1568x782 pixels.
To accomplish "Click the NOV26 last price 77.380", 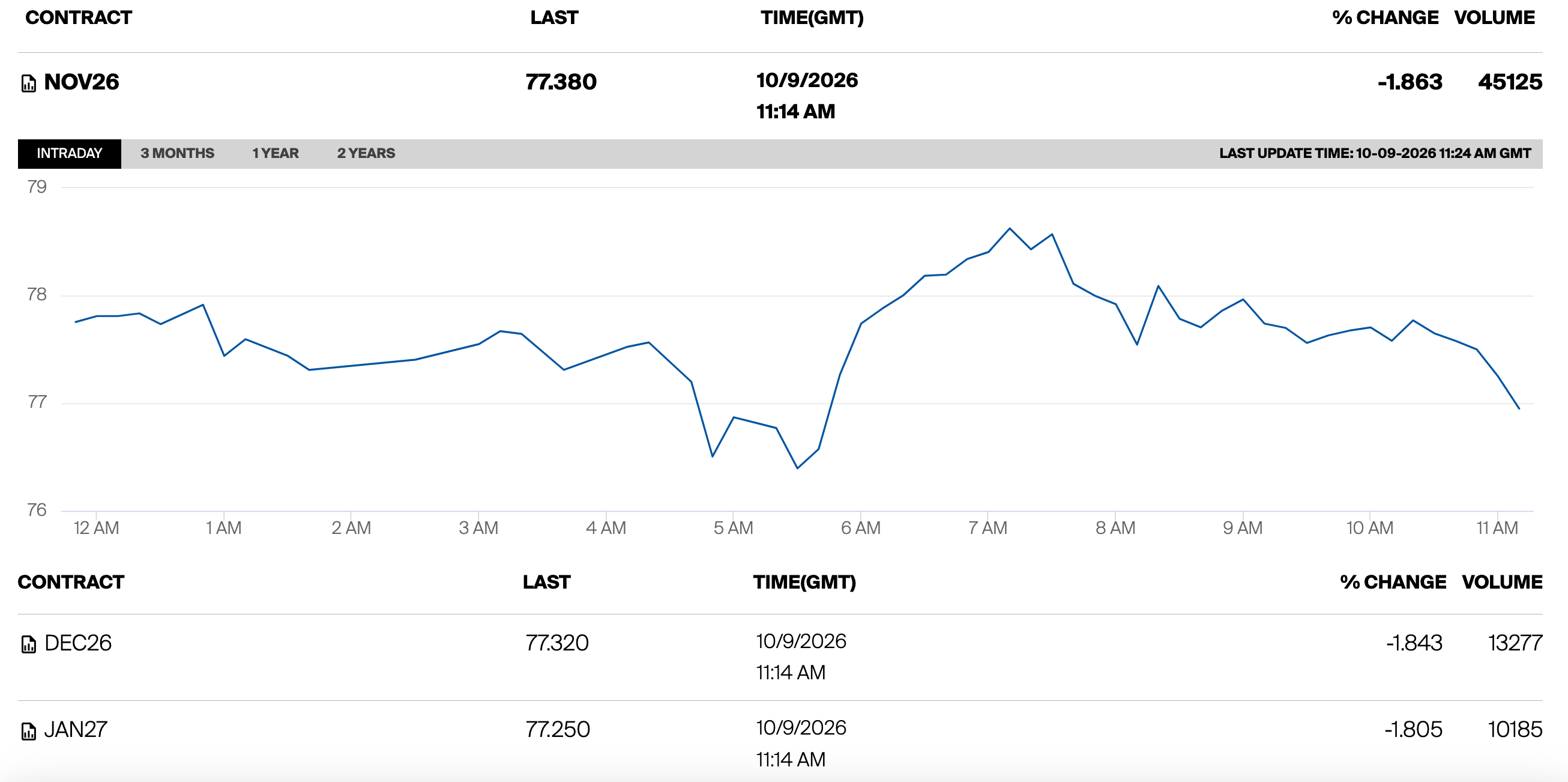I will pos(561,82).
